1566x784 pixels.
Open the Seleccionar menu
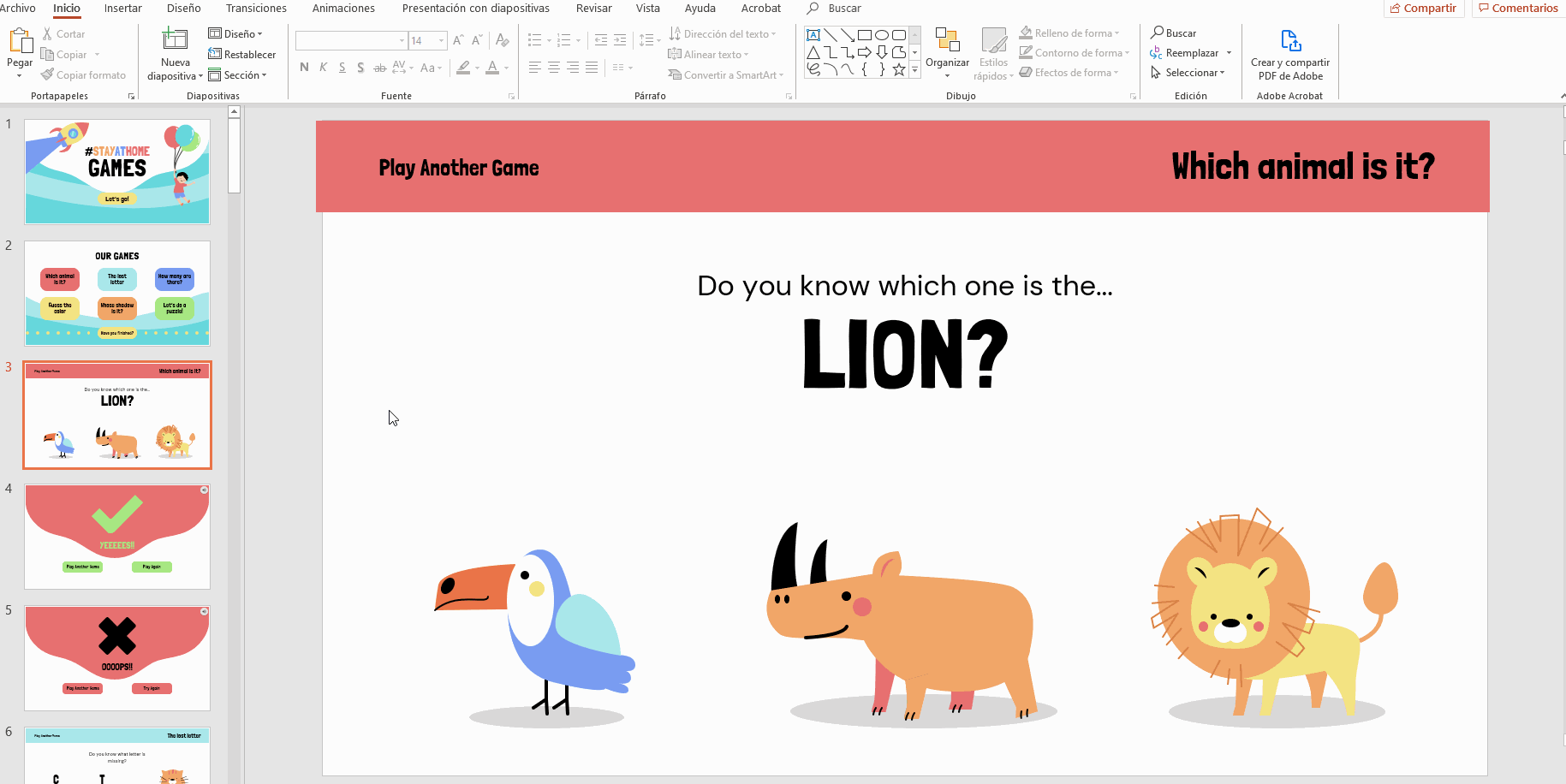click(x=1188, y=73)
